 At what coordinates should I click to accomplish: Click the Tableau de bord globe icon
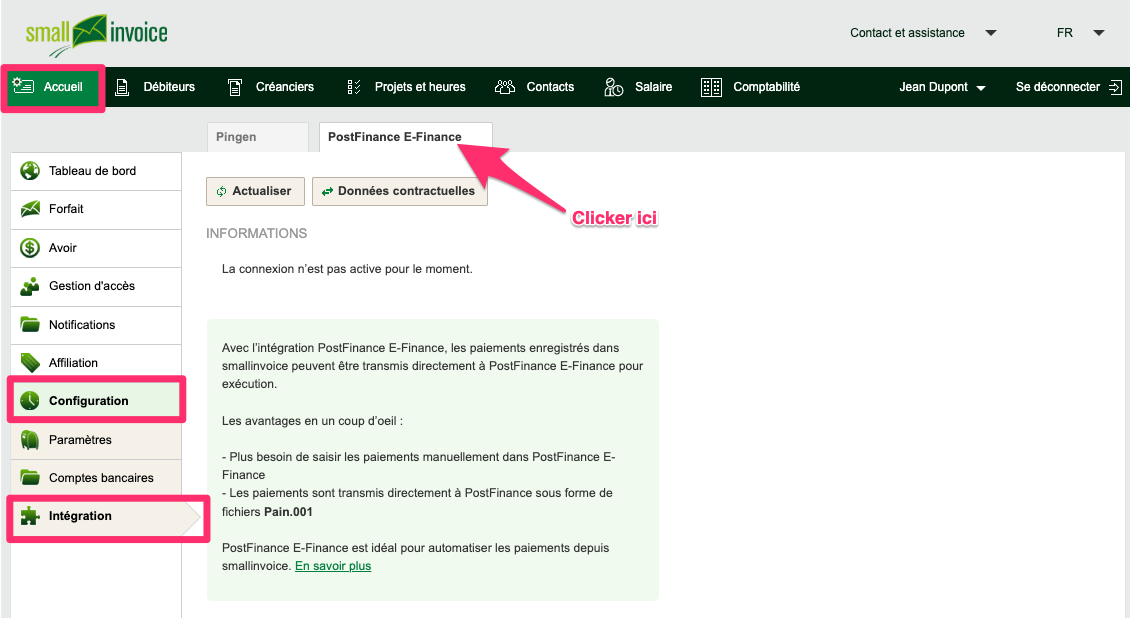[30, 171]
